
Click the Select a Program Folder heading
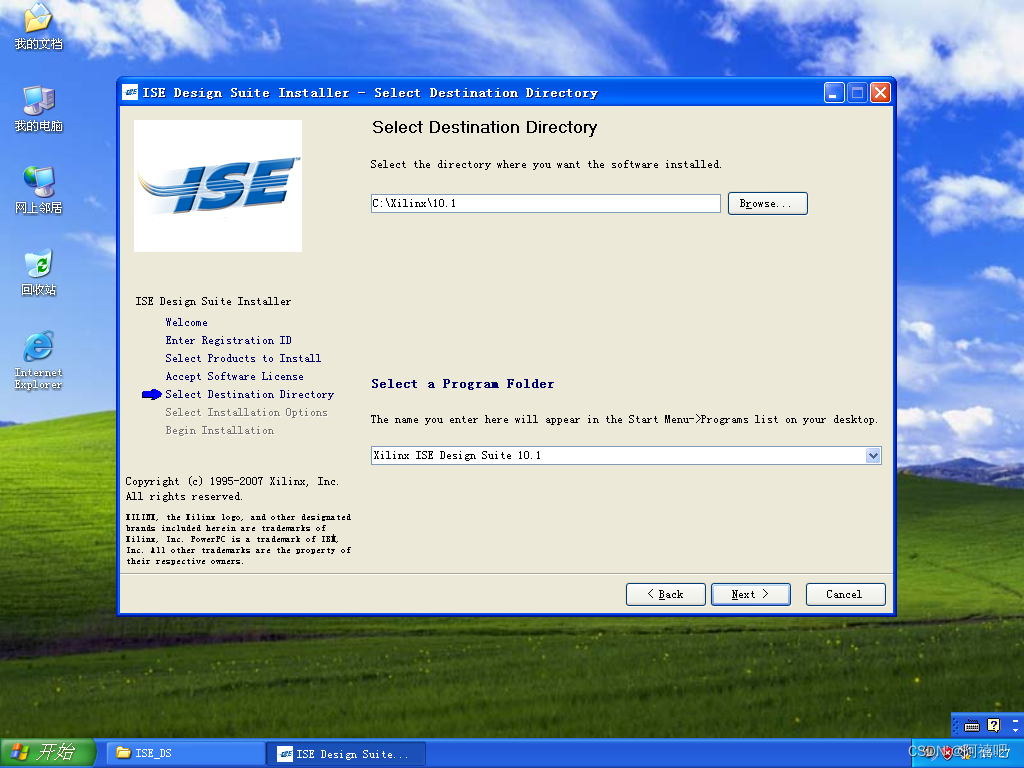462,384
